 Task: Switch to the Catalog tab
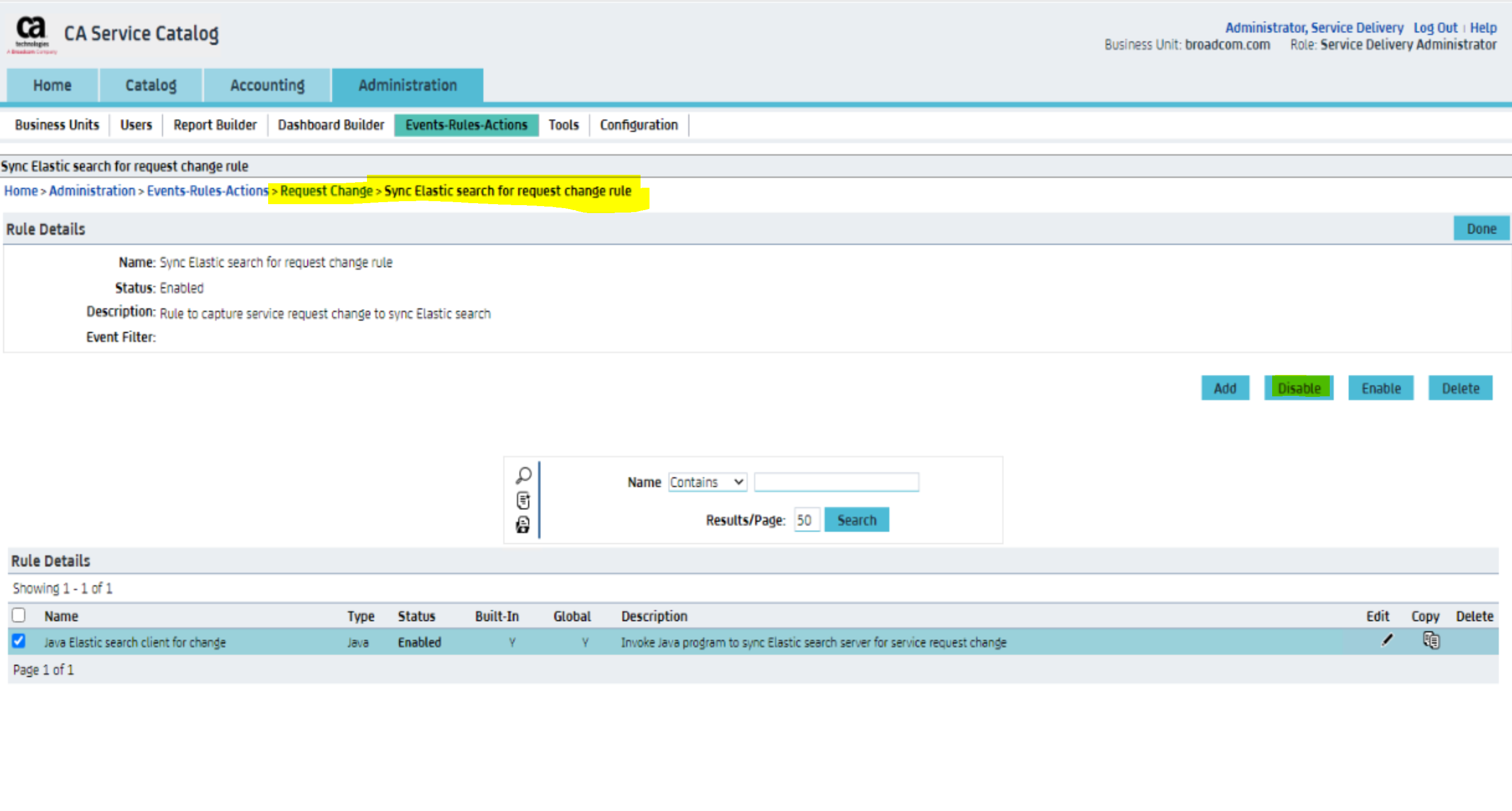point(151,85)
